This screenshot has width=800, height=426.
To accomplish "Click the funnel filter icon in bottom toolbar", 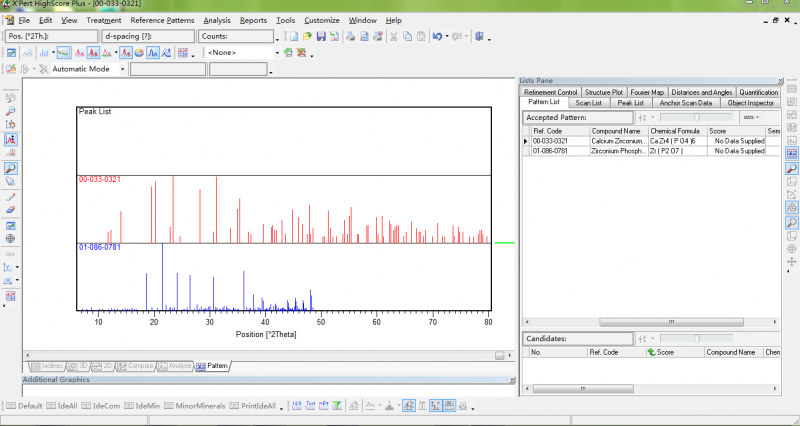I will pyautogui.click(x=339, y=405).
